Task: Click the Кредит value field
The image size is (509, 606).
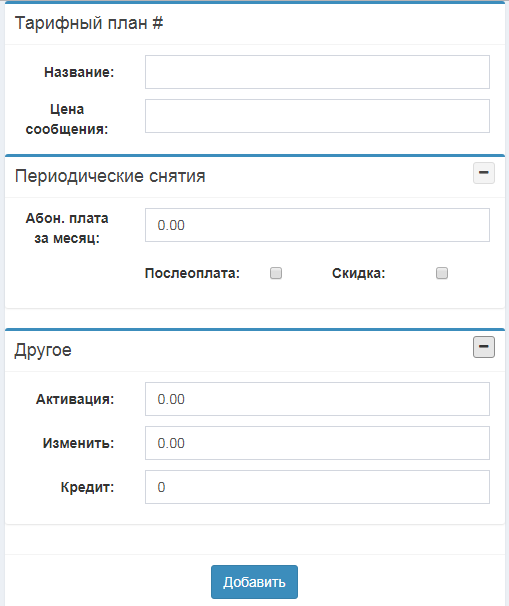Action: pos(317,487)
